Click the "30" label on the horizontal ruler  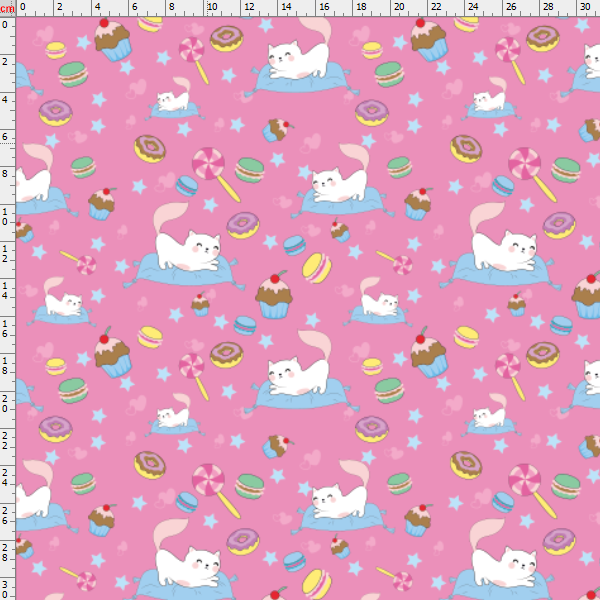coord(585,7)
